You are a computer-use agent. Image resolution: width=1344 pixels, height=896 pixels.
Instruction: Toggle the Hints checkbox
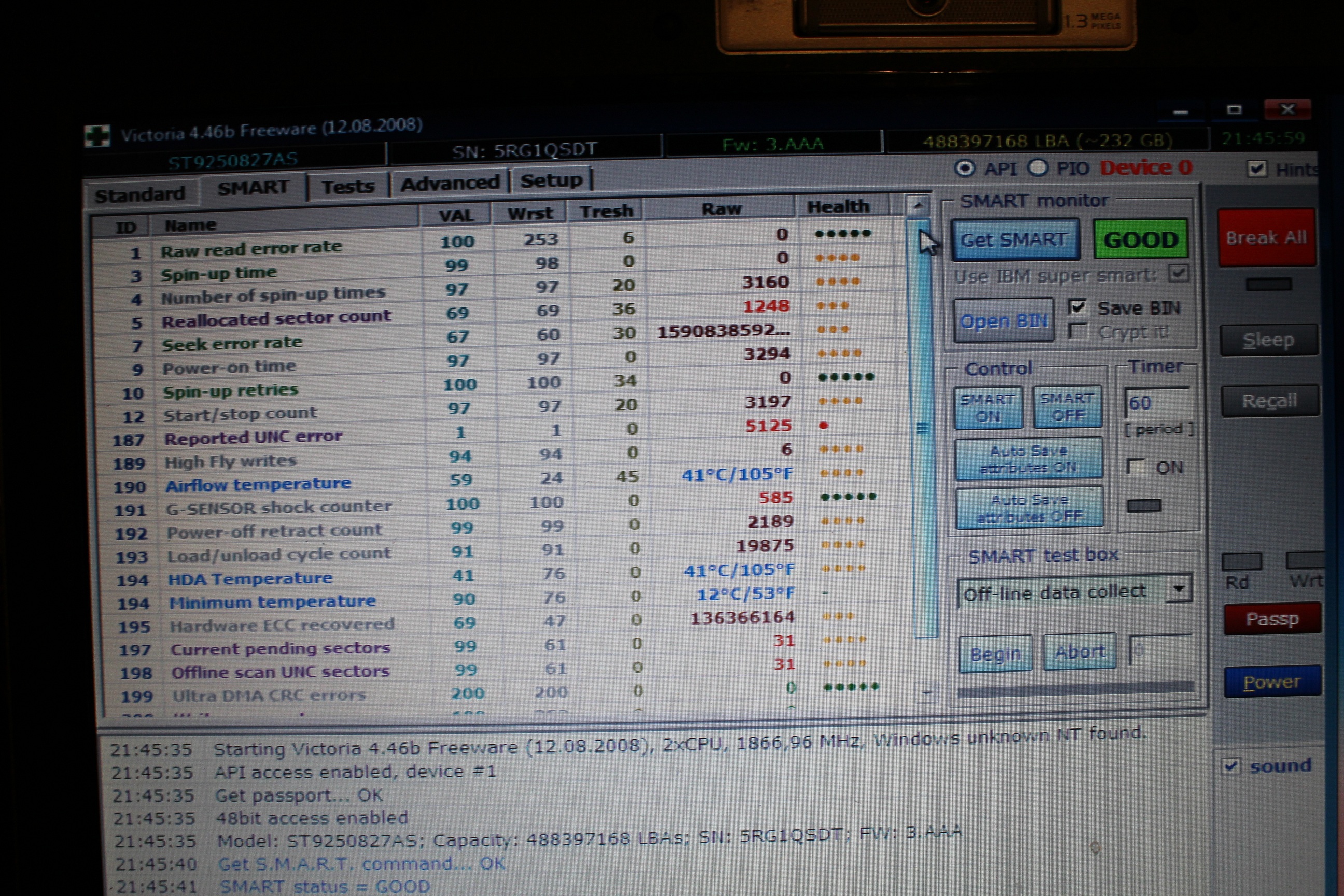click(1256, 169)
